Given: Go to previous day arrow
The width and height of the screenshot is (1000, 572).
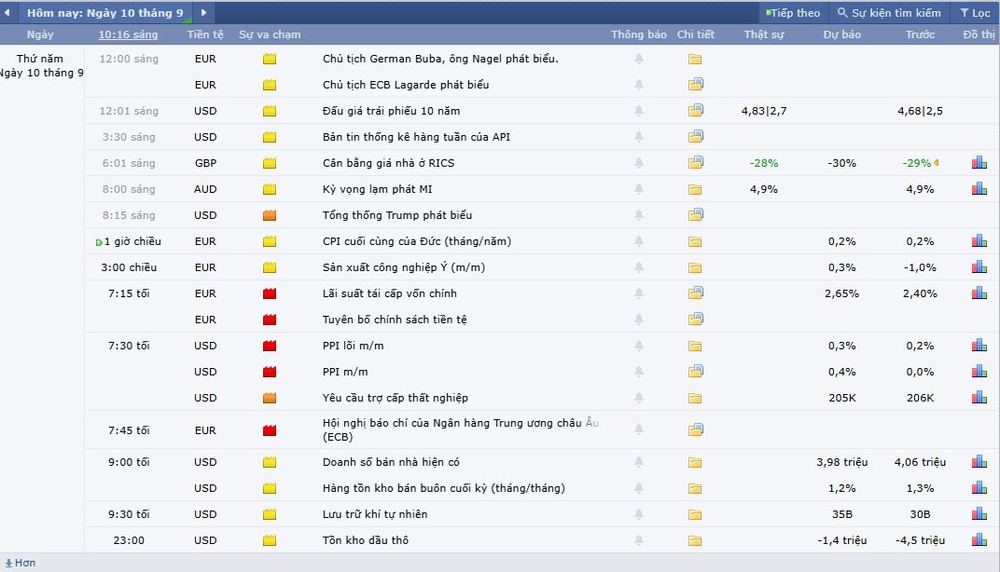Looking at the screenshot, I should pyautogui.click(x=7, y=12).
